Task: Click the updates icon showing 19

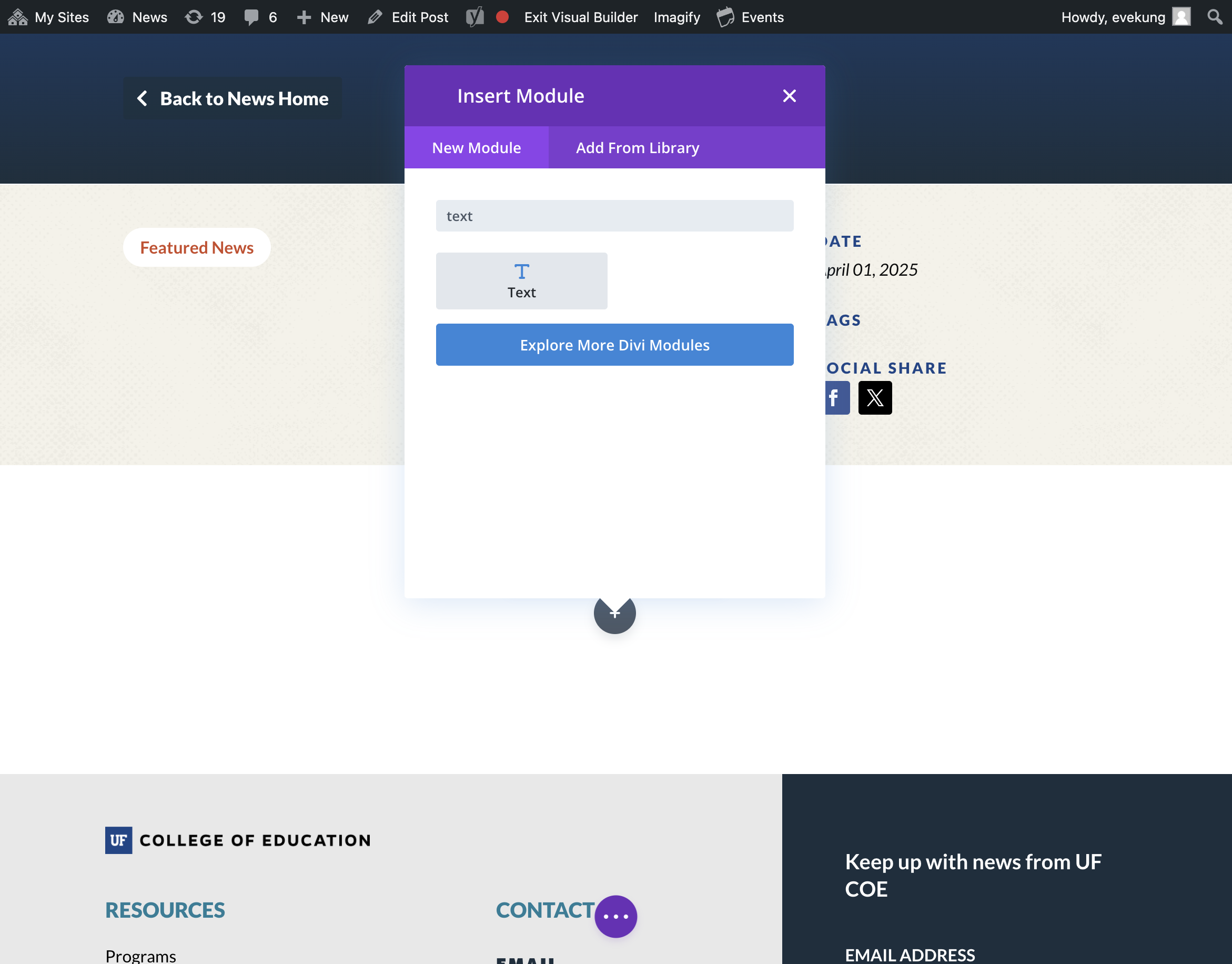Action: (x=205, y=17)
